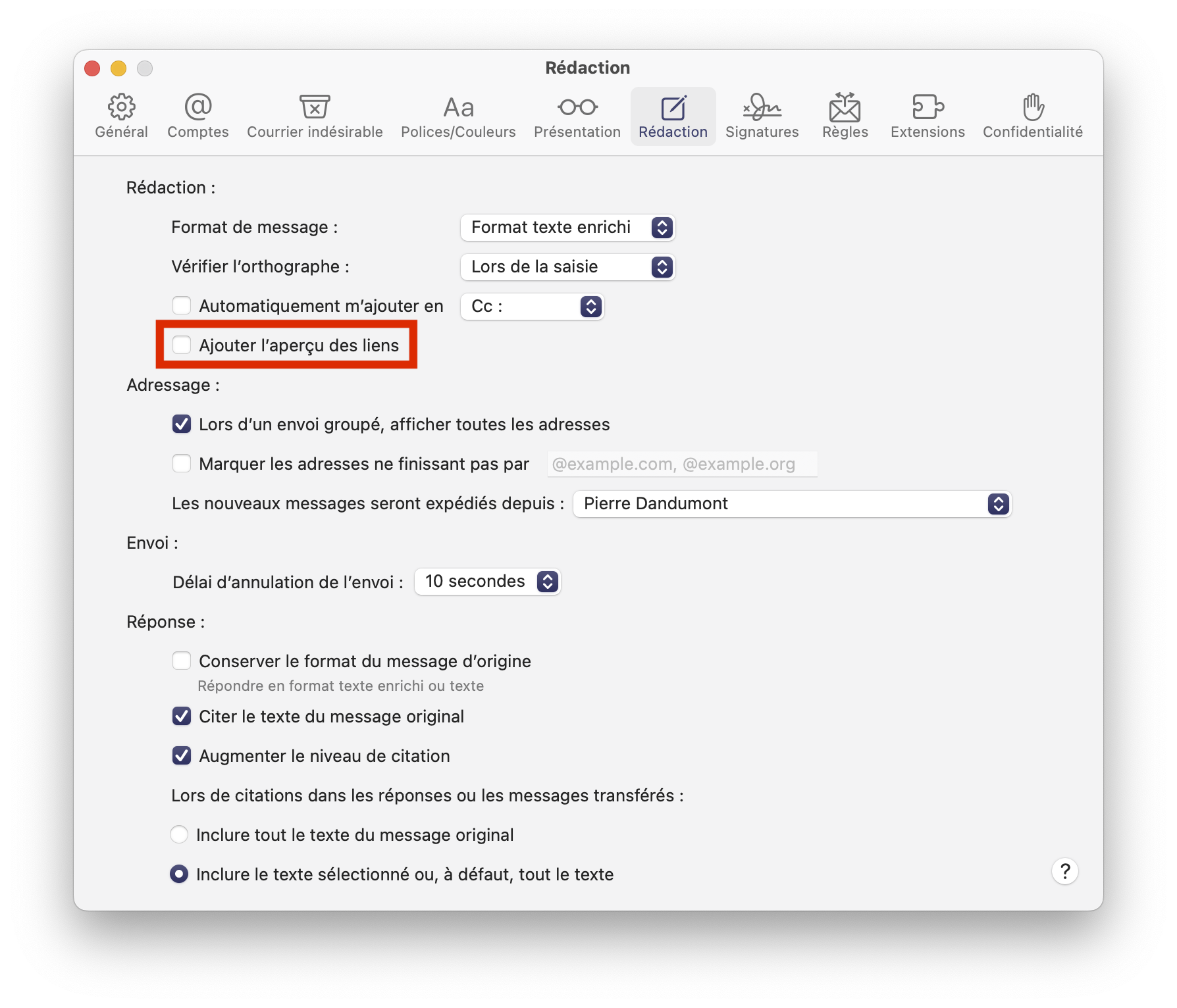Viewport: 1177px width, 1008px height.
Task: Open the Format de message dropdown
Action: [x=567, y=228]
